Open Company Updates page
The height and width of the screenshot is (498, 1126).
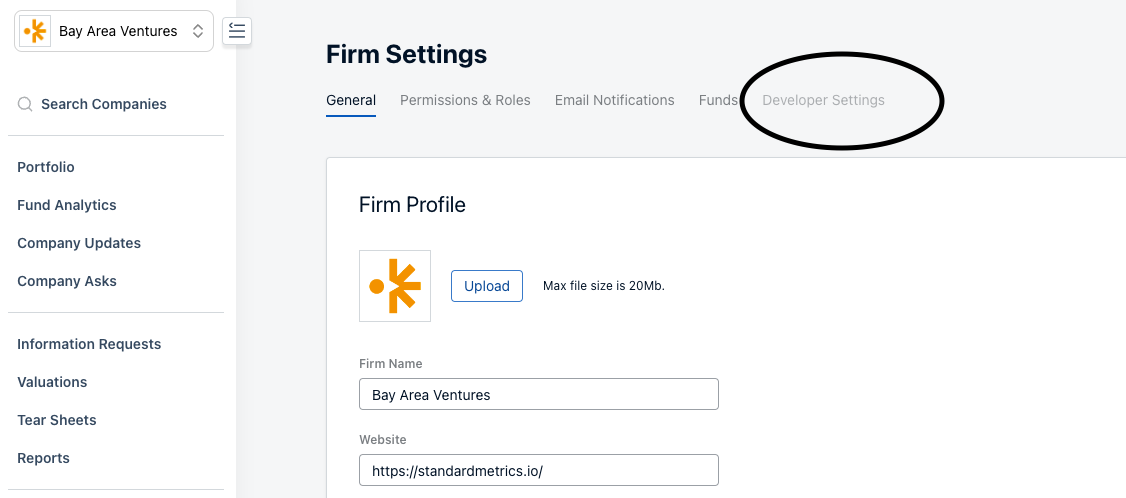[x=79, y=243]
